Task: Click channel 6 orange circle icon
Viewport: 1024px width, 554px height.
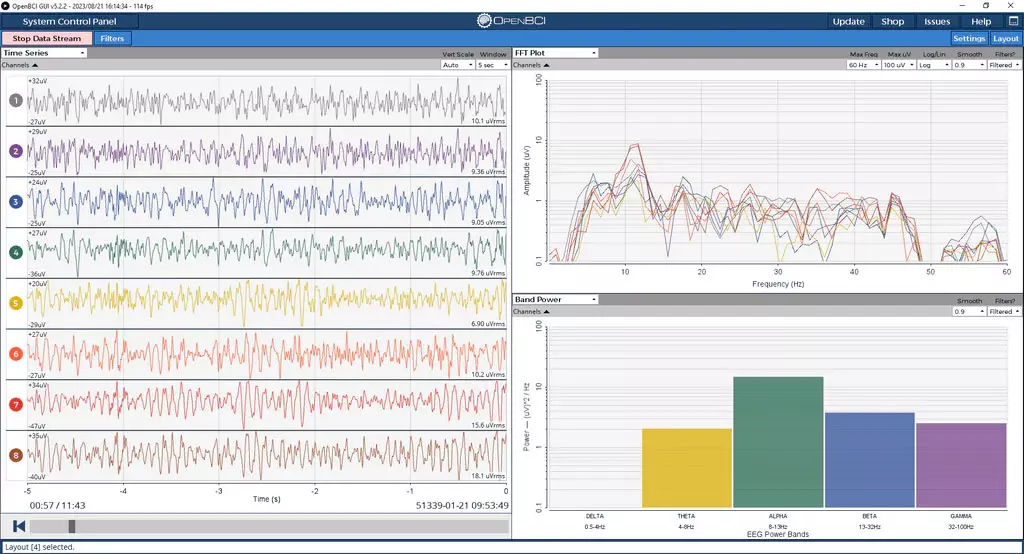Action: click(x=15, y=354)
